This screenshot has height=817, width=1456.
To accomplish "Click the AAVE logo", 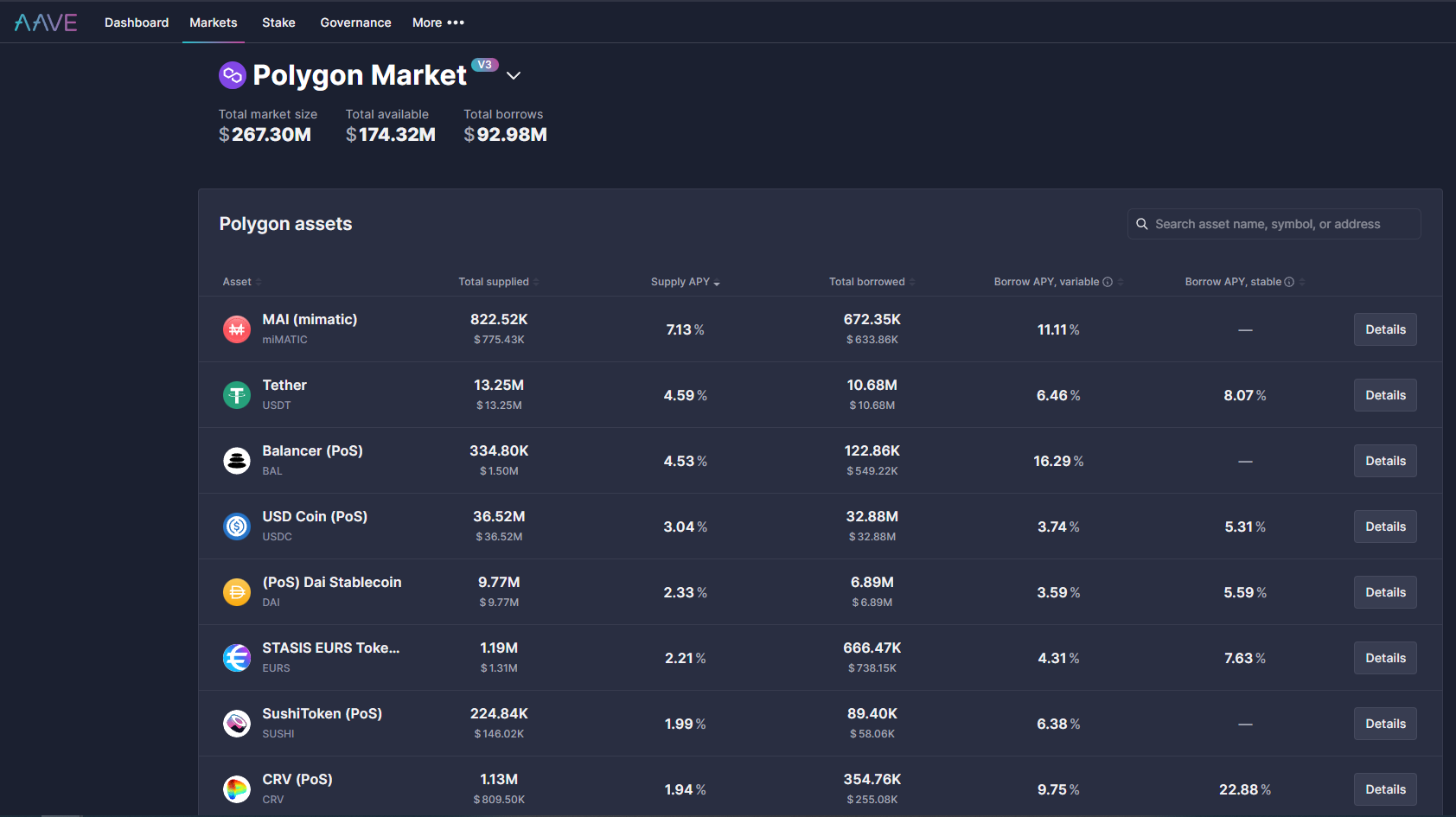I will [46, 22].
